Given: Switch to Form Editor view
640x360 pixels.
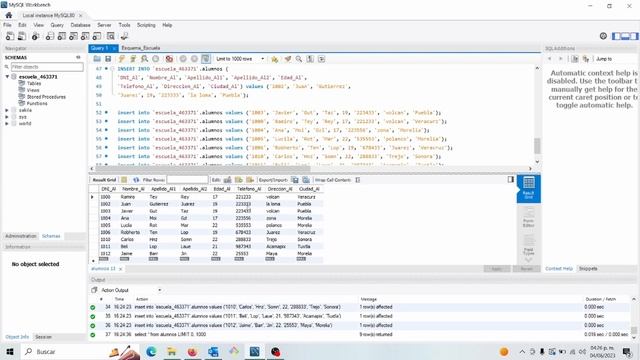Looking at the screenshot, I should tap(529, 218).
